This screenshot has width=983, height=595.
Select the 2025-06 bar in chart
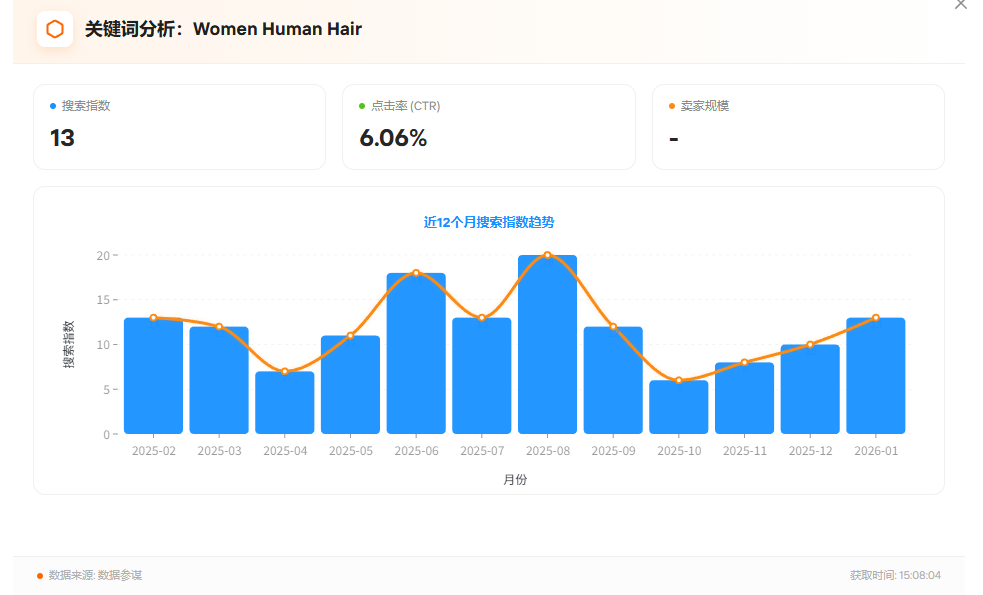pyautogui.click(x=416, y=354)
